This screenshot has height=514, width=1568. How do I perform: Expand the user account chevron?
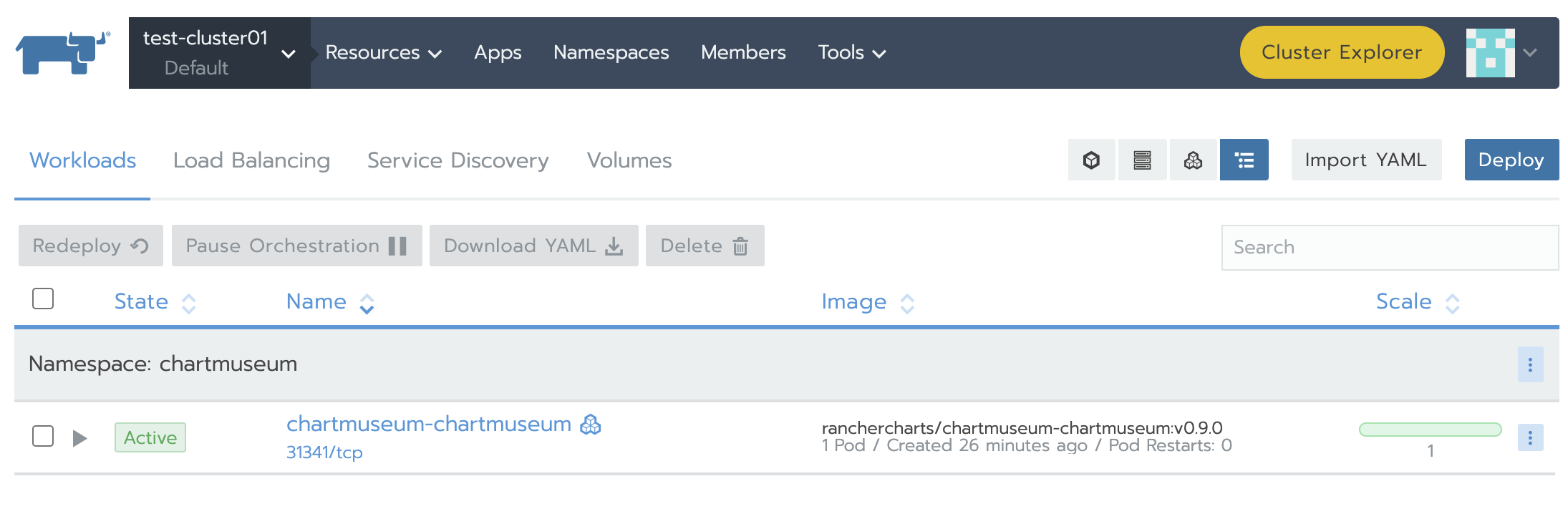[x=1530, y=53]
